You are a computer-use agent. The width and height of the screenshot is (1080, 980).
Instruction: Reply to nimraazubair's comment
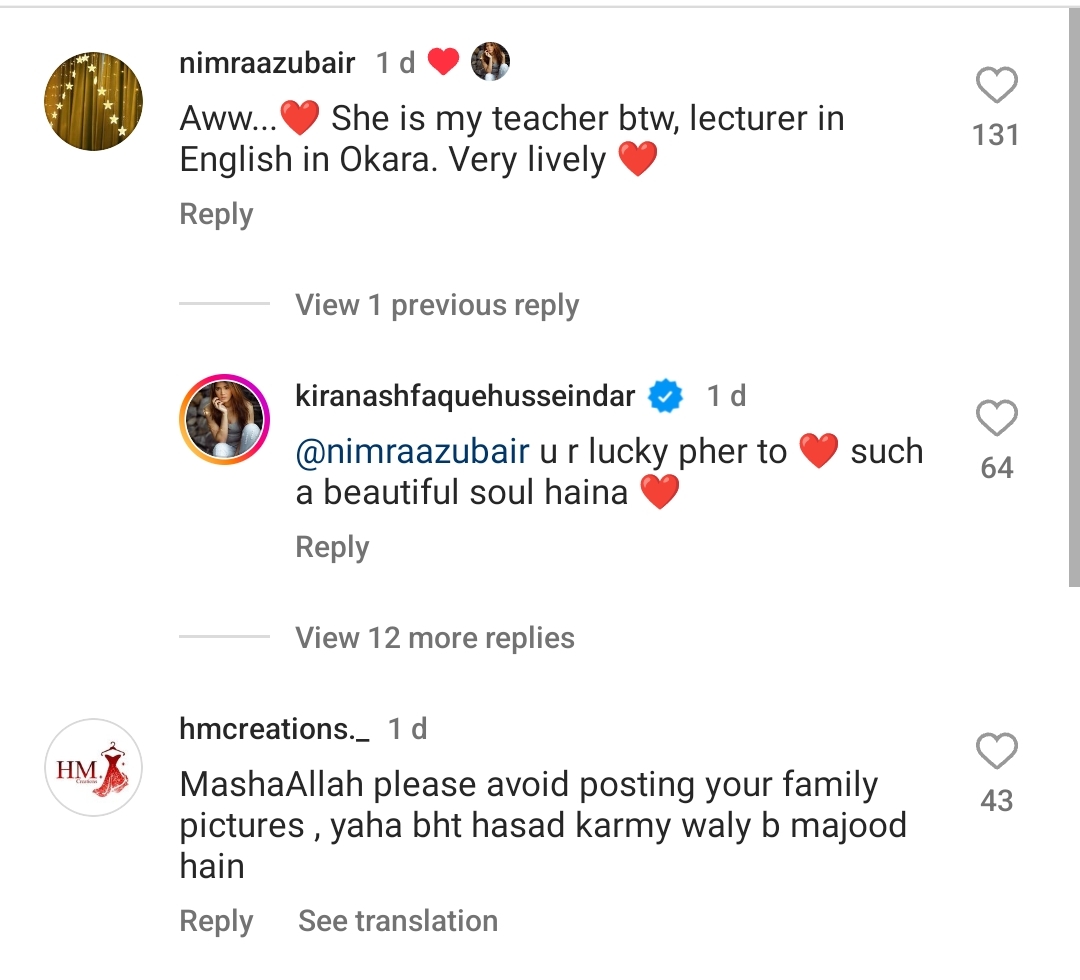pos(216,214)
